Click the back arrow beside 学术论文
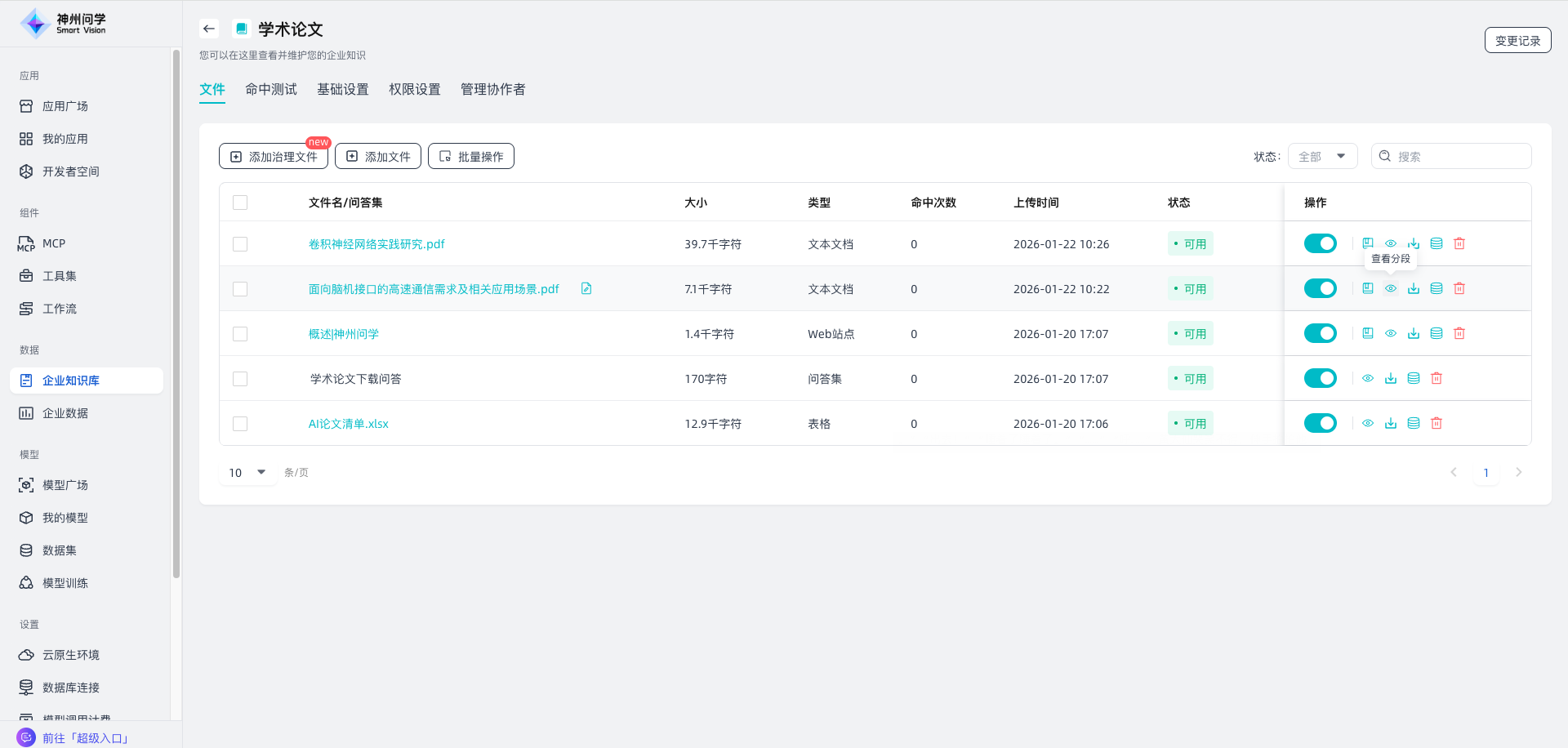The height and width of the screenshot is (748, 1568). pos(209,29)
